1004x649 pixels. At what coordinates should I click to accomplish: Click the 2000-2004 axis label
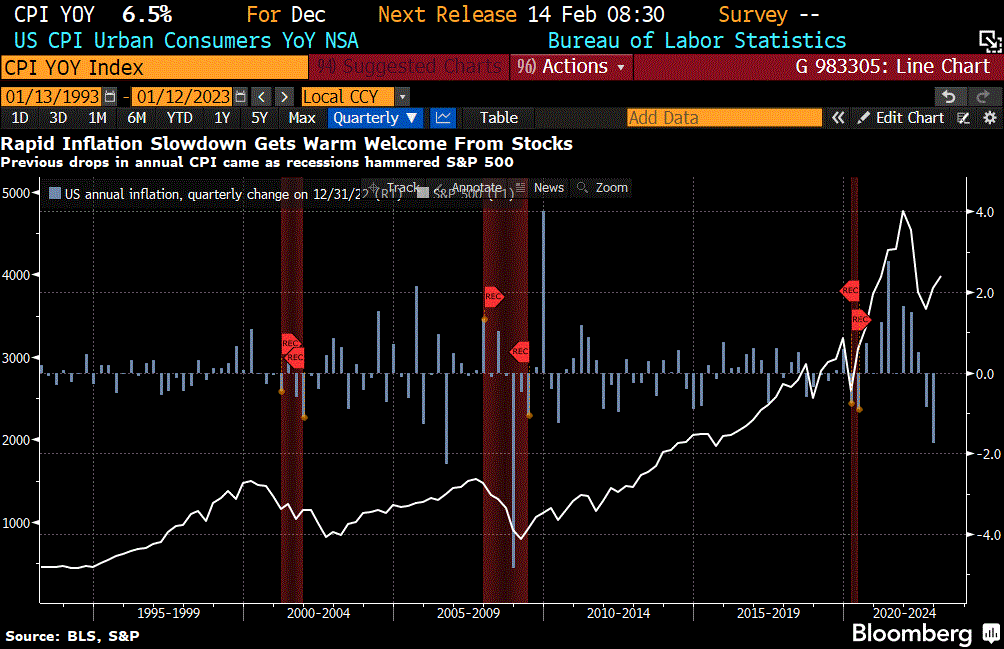pos(318,613)
